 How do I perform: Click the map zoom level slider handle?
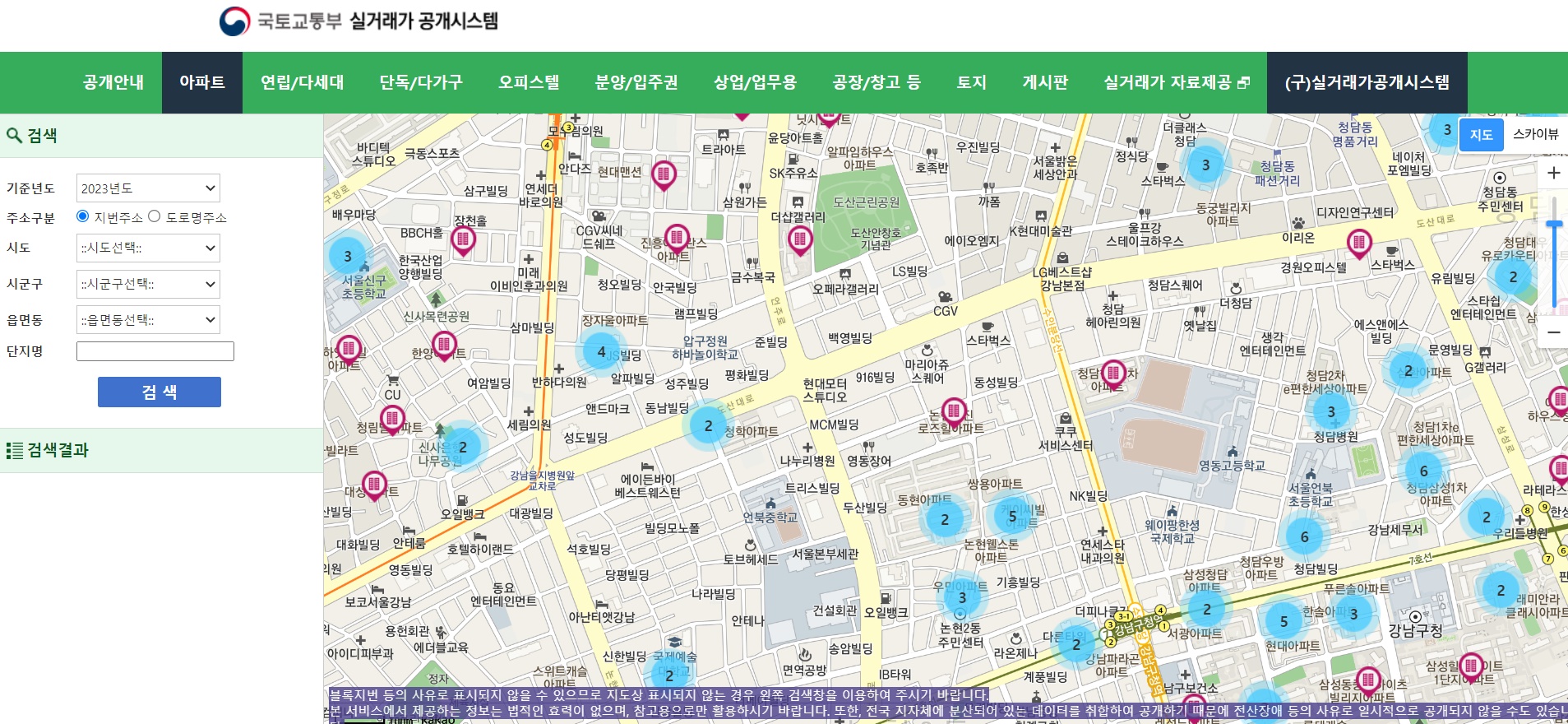[x=1553, y=224]
